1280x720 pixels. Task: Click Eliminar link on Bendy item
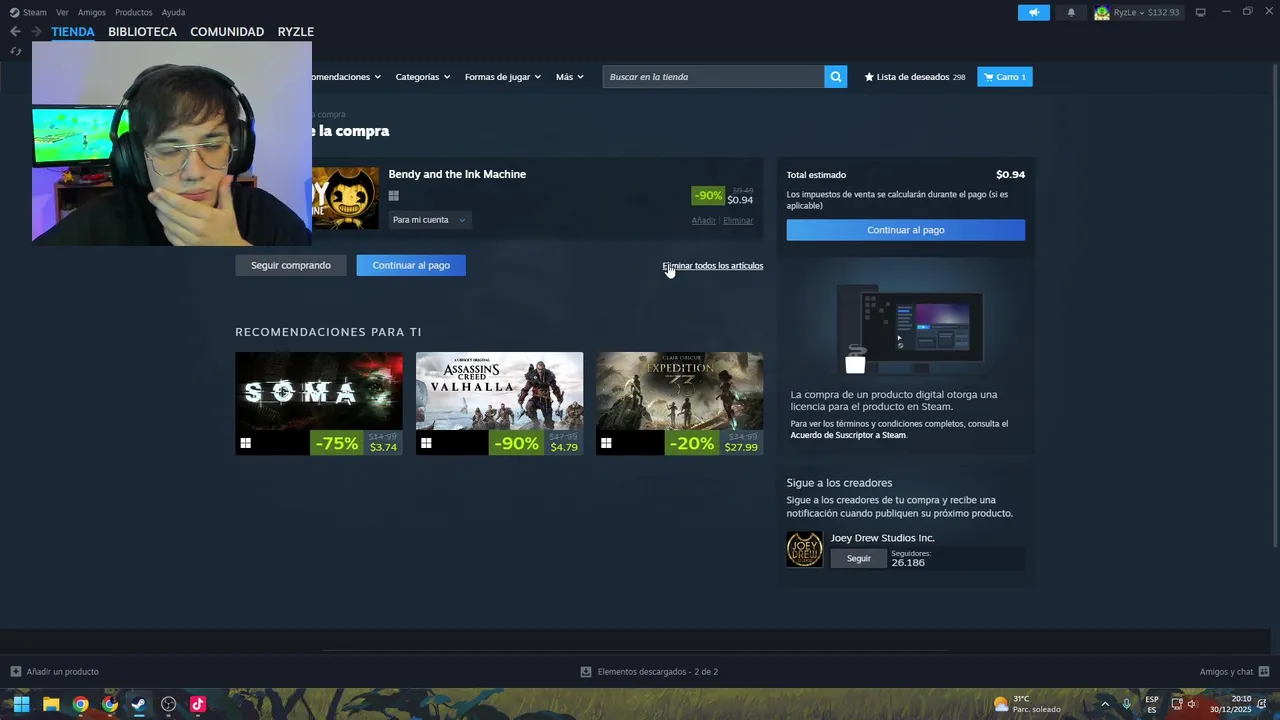(738, 220)
